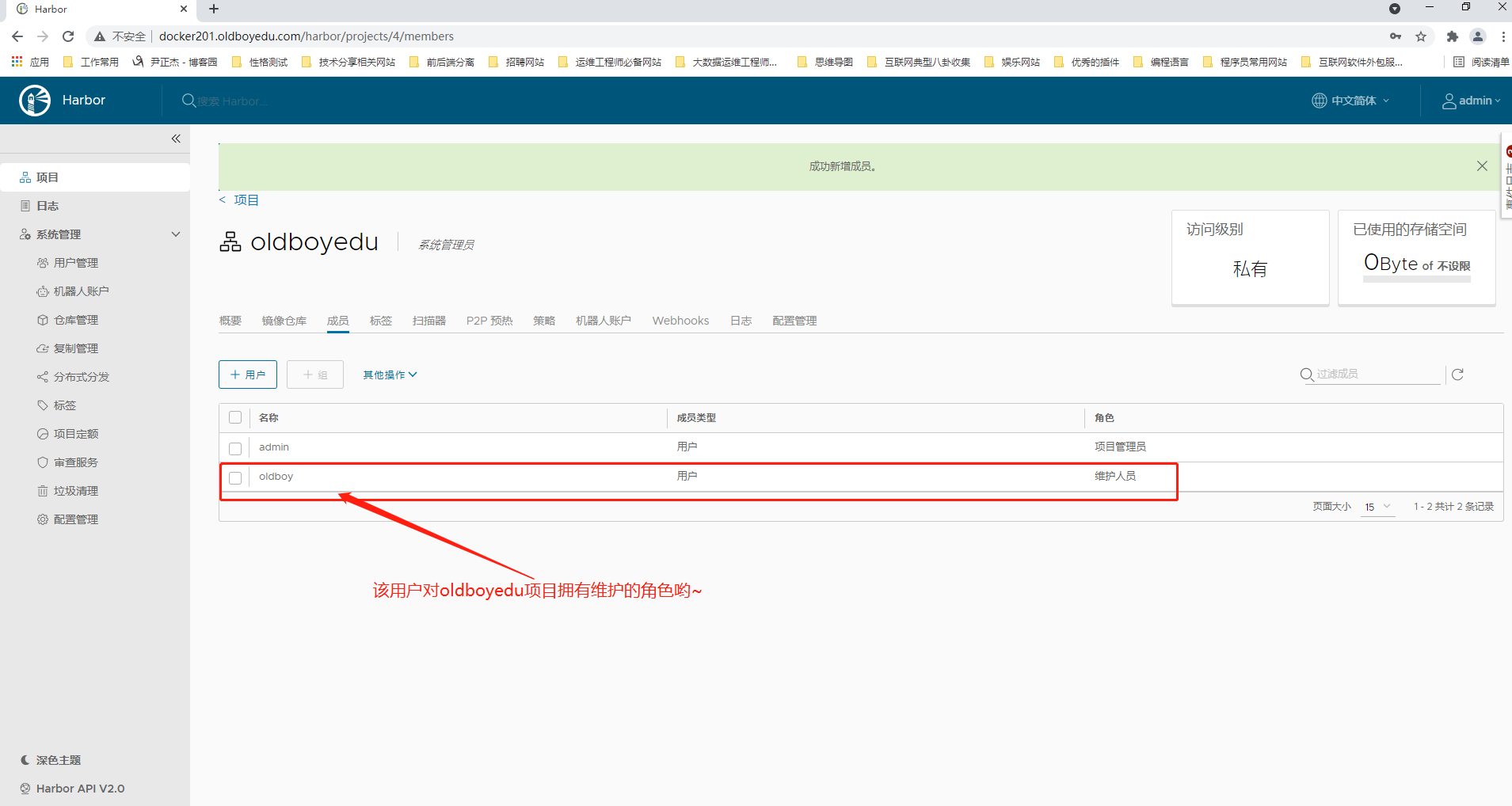
Task: Toggle the select-all members checkbox
Action: click(235, 418)
